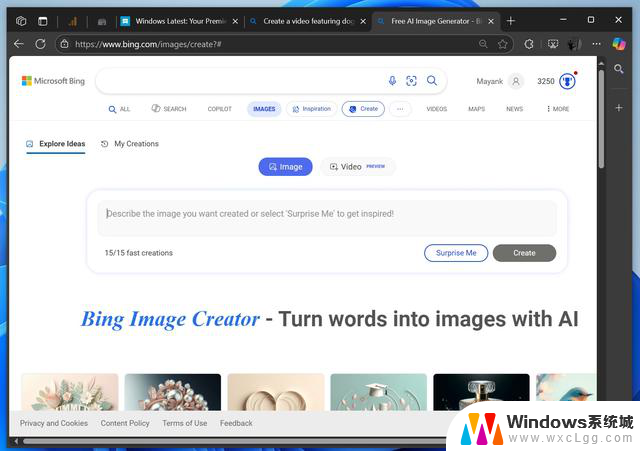Open the bluebird thumbnail
The height and width of the screenshot is (451, 640).
(x=566, y=388)
